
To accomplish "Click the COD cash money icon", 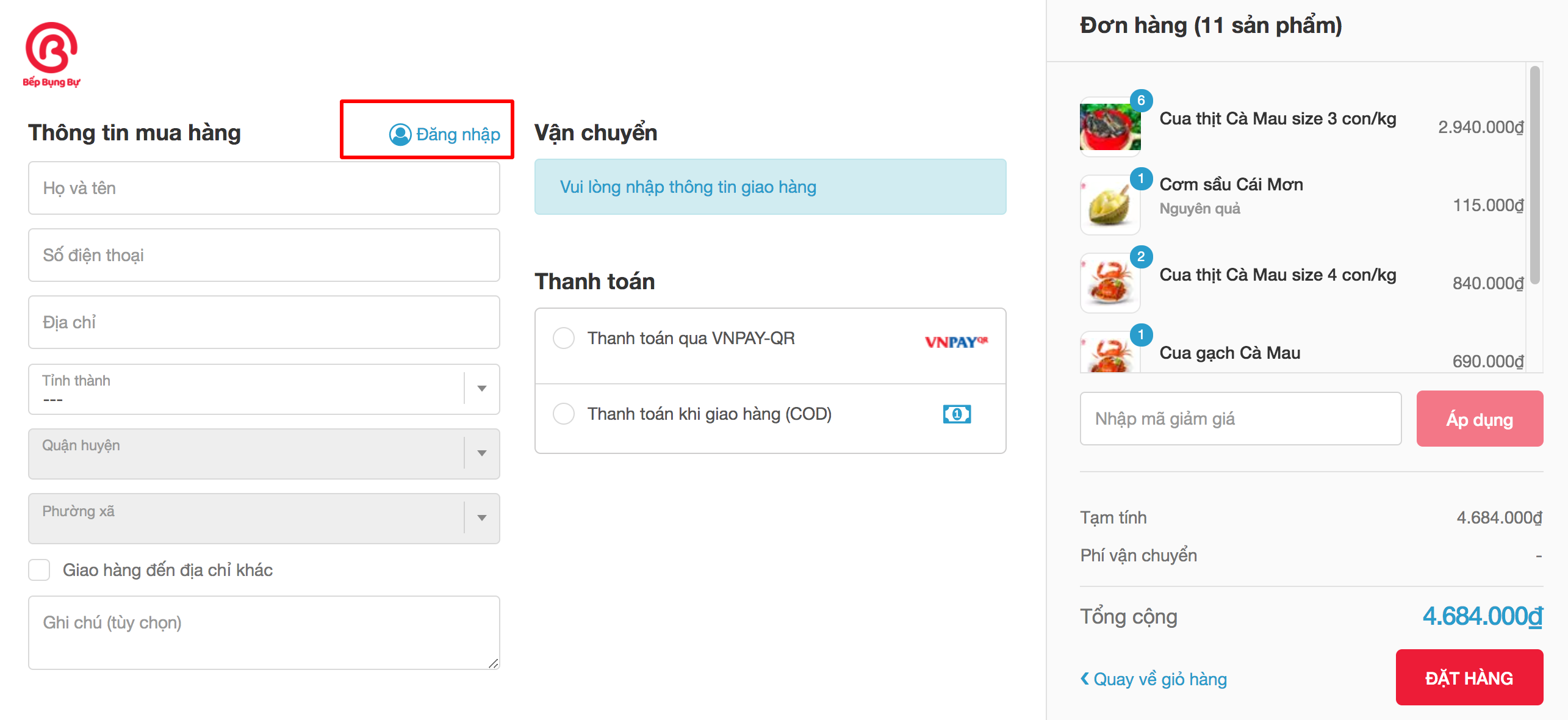I will (957, 414).
